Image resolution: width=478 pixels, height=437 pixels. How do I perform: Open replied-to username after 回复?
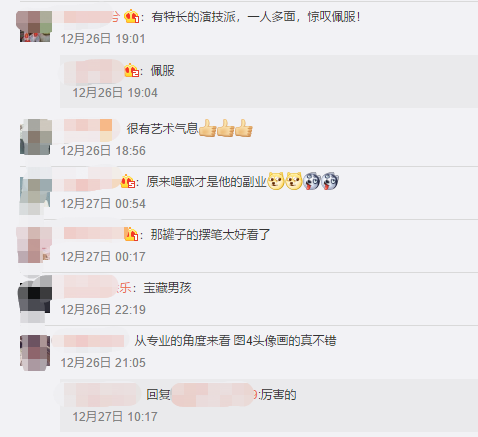[214, 395]
